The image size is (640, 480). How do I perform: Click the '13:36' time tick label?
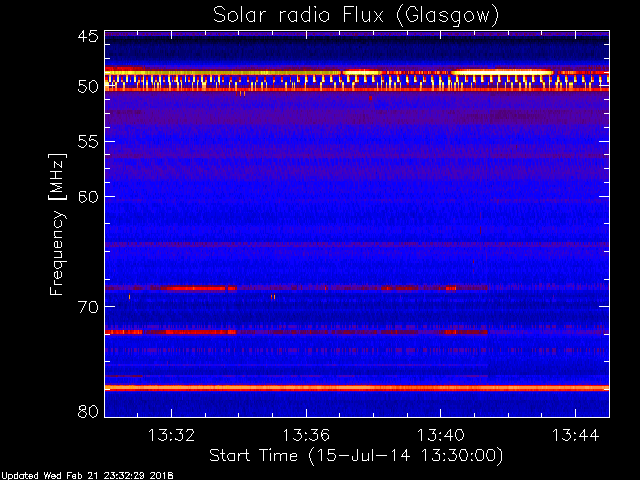click(306, 435)
